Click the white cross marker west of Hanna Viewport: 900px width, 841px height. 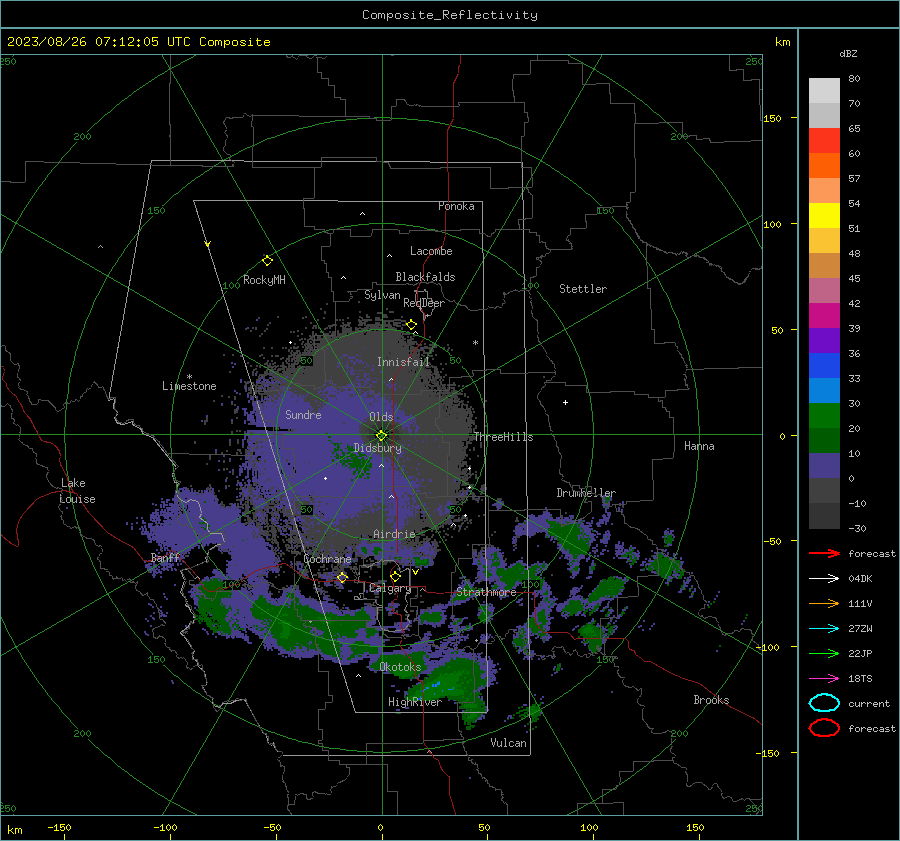[x=565, y=402]
